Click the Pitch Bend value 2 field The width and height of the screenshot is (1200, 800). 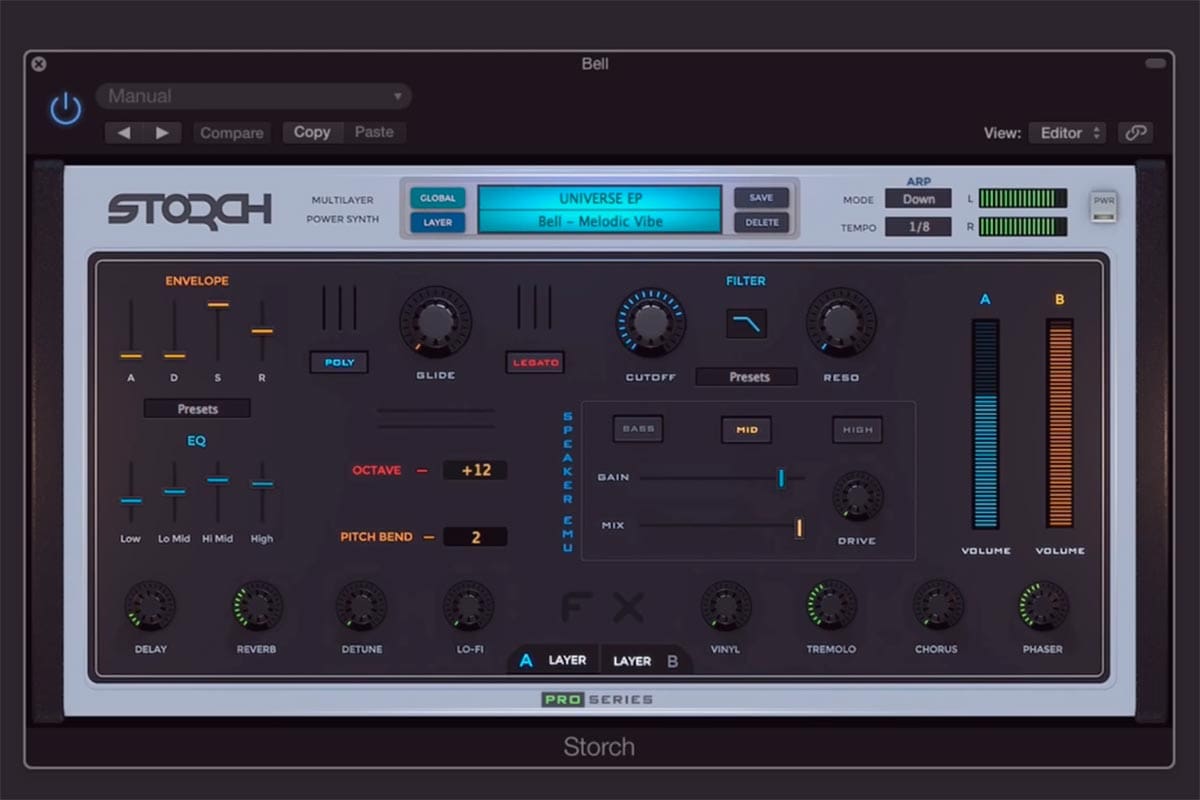[x=475, y=537]
